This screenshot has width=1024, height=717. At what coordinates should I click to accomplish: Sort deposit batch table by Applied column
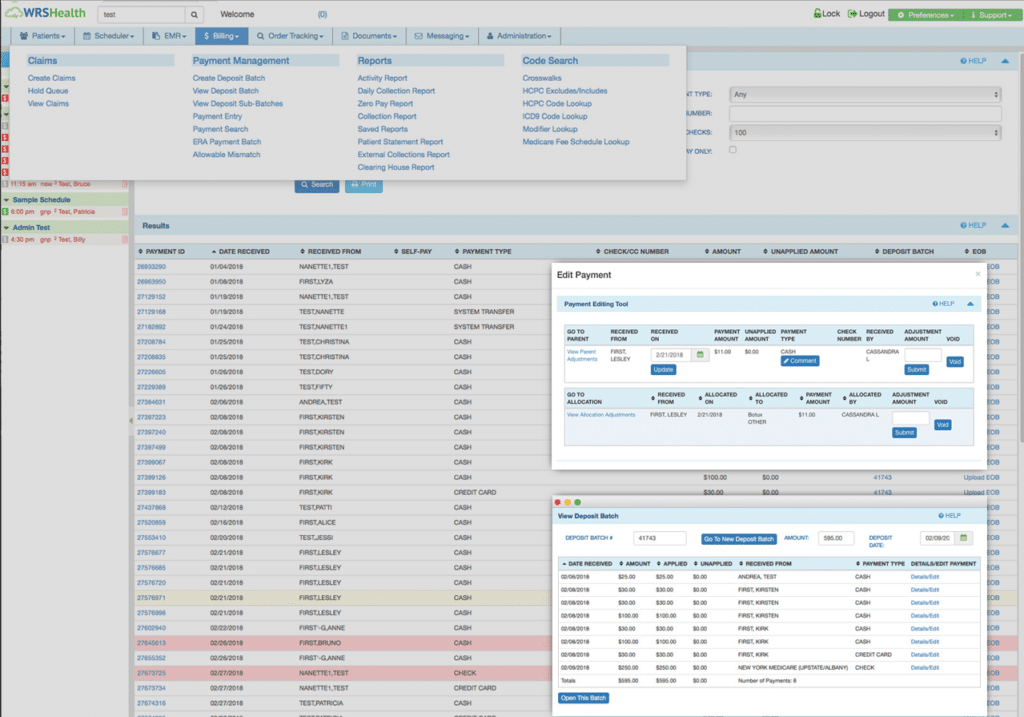672,564
